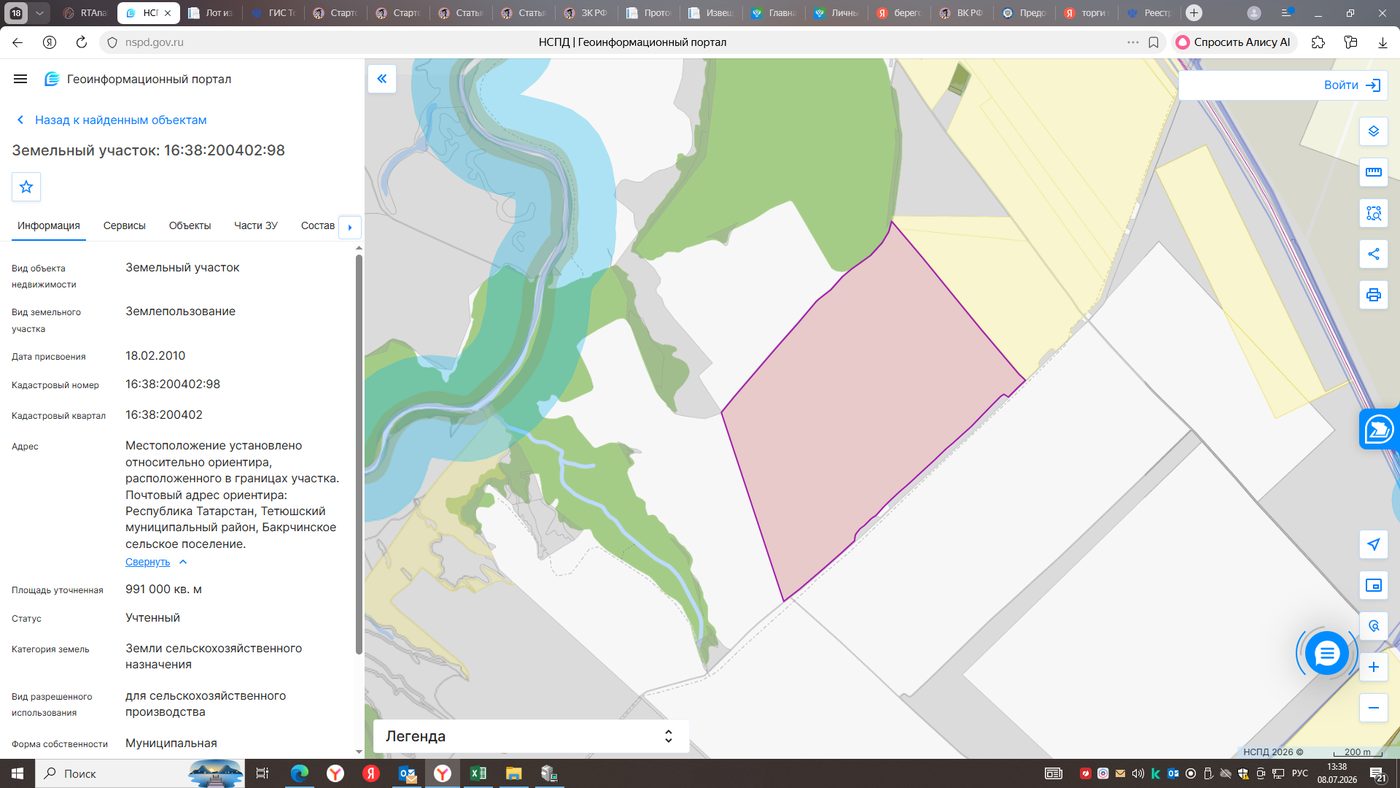Open the hamburger main menu
The width and height of the screenshot is (1400, 788).
click(20, 79)
